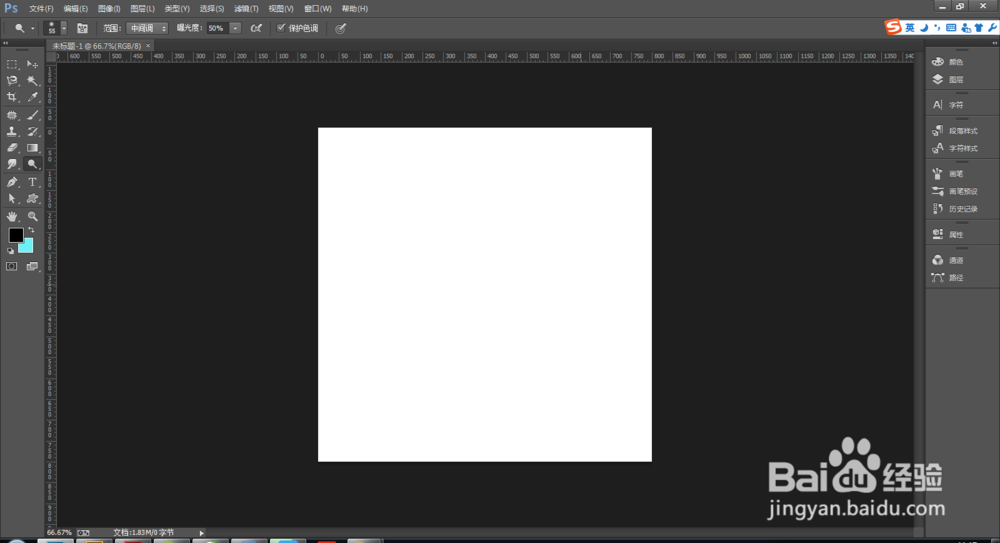Image resolution: width=1000 pixels, height=543 pixels.
Task: Select the Horizontal Type tool
Action: point(33,182)
